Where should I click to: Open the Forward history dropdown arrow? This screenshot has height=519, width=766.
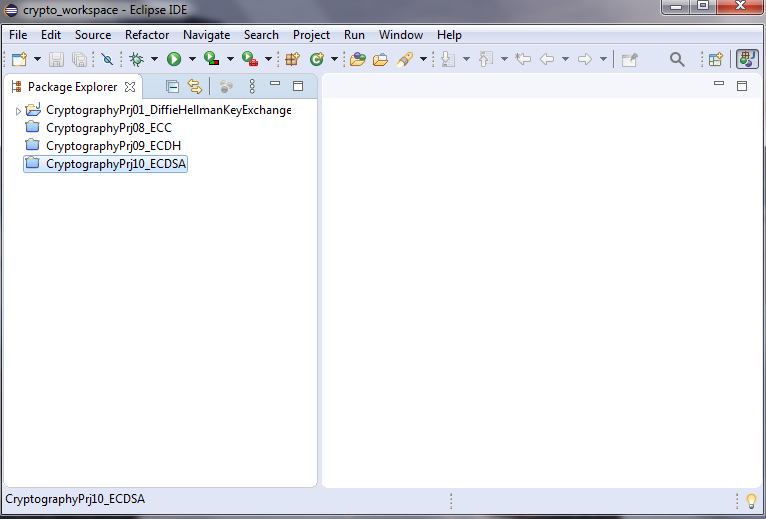(603, 59)
